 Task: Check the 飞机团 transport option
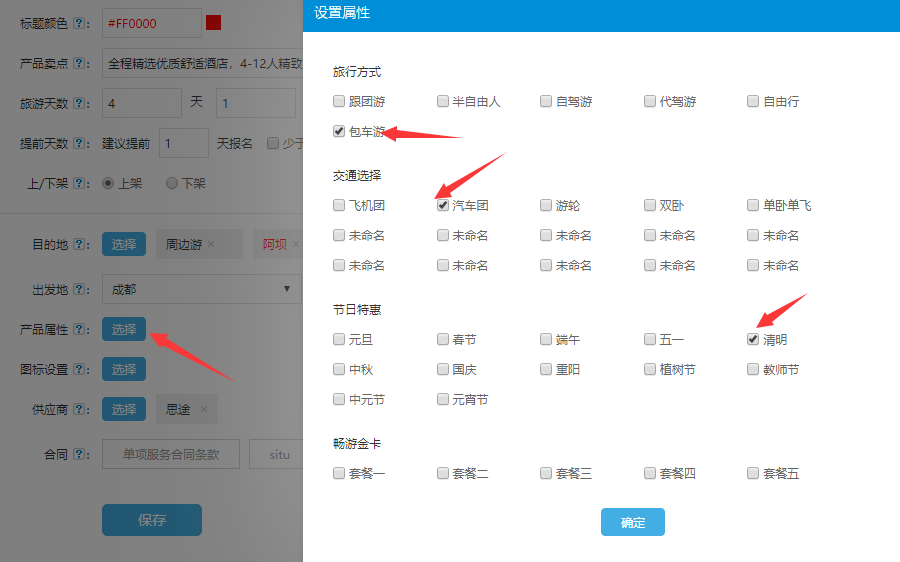339,205
